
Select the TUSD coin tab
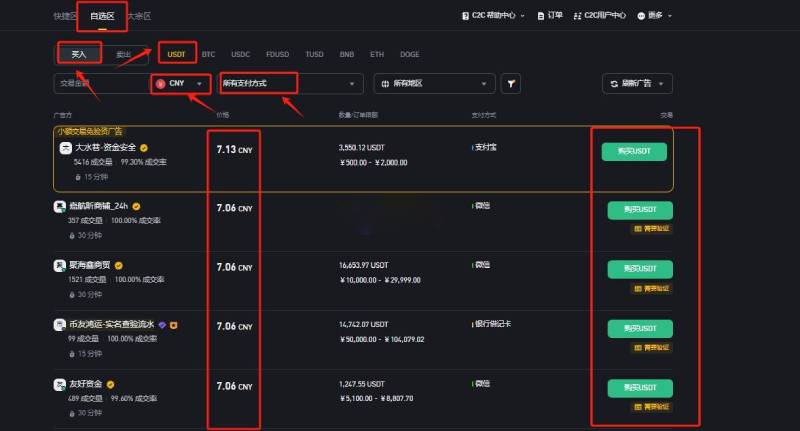314,54
